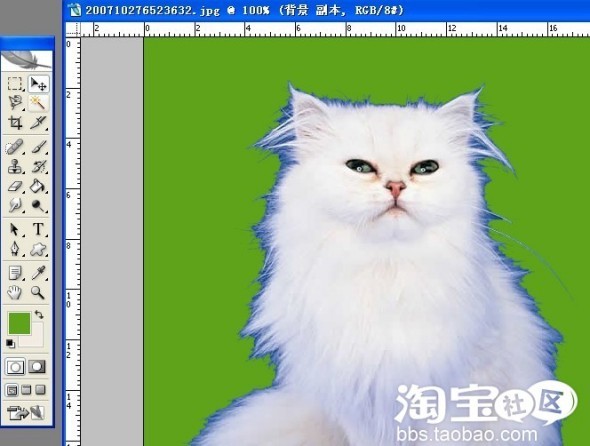Select the Move tool
This screenshot has width=590, height=446.
(x=38, y=84)
